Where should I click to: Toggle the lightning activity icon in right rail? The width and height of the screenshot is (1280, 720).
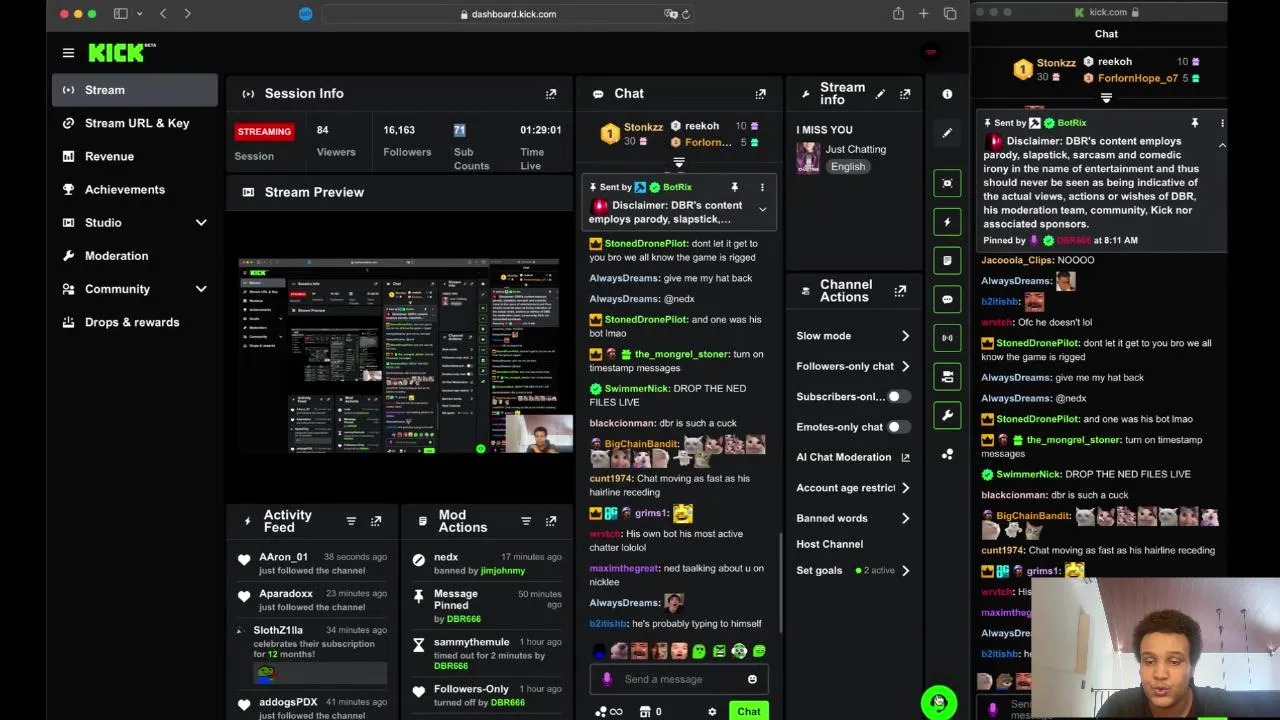pos(947,222)
